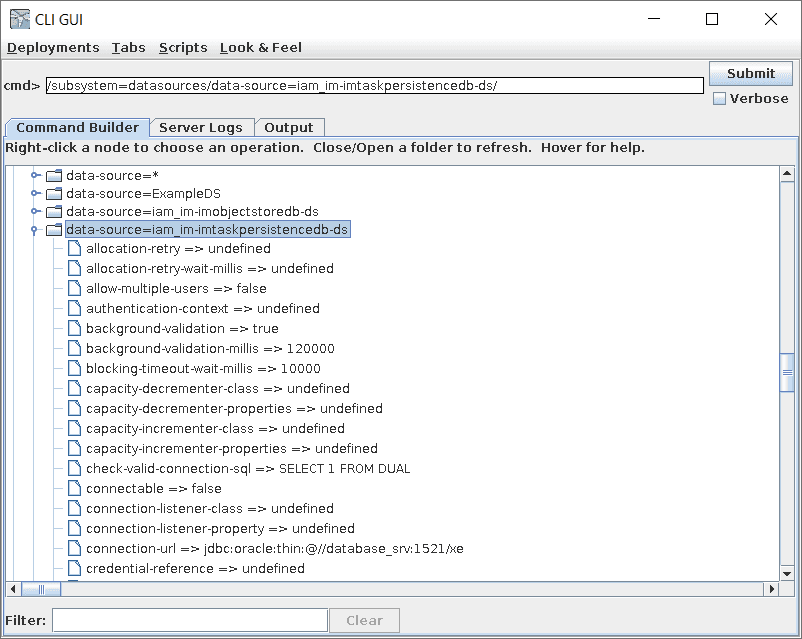Click the folder icon next to data-source=*

[x=54, y=175]
